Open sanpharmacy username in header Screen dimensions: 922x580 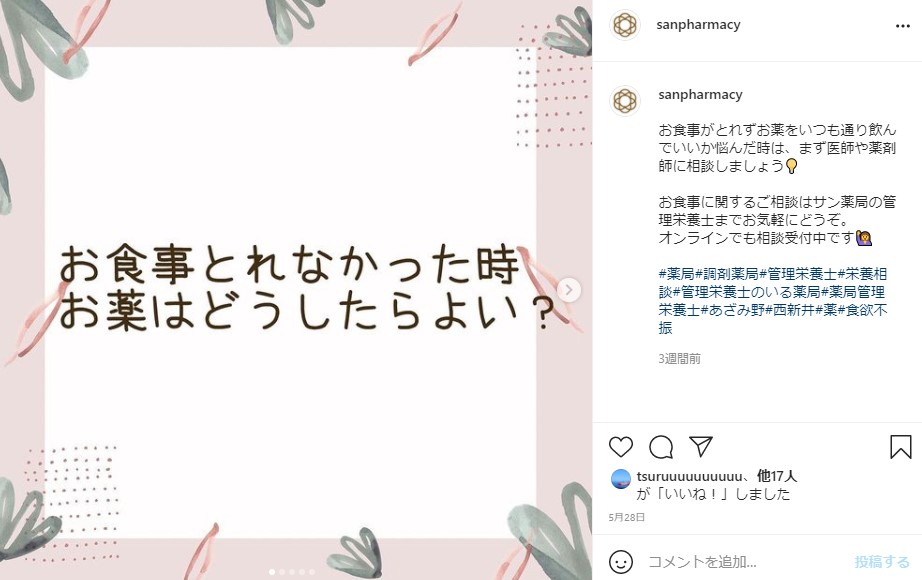tap(698, 25)
